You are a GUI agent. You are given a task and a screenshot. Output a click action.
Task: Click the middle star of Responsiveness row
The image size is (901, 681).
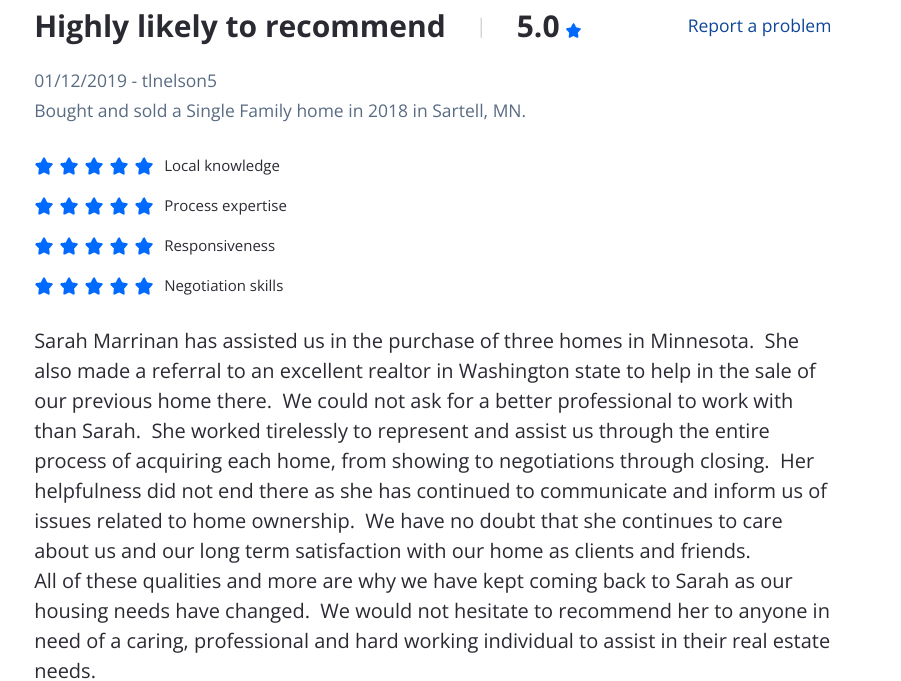coord(94,246)
